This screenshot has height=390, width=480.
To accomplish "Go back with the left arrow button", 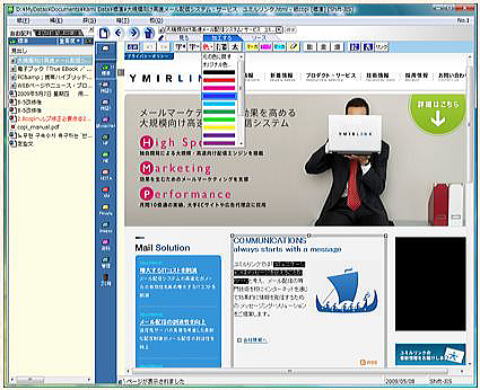I will pyautogui.click(x=119, y=33).
